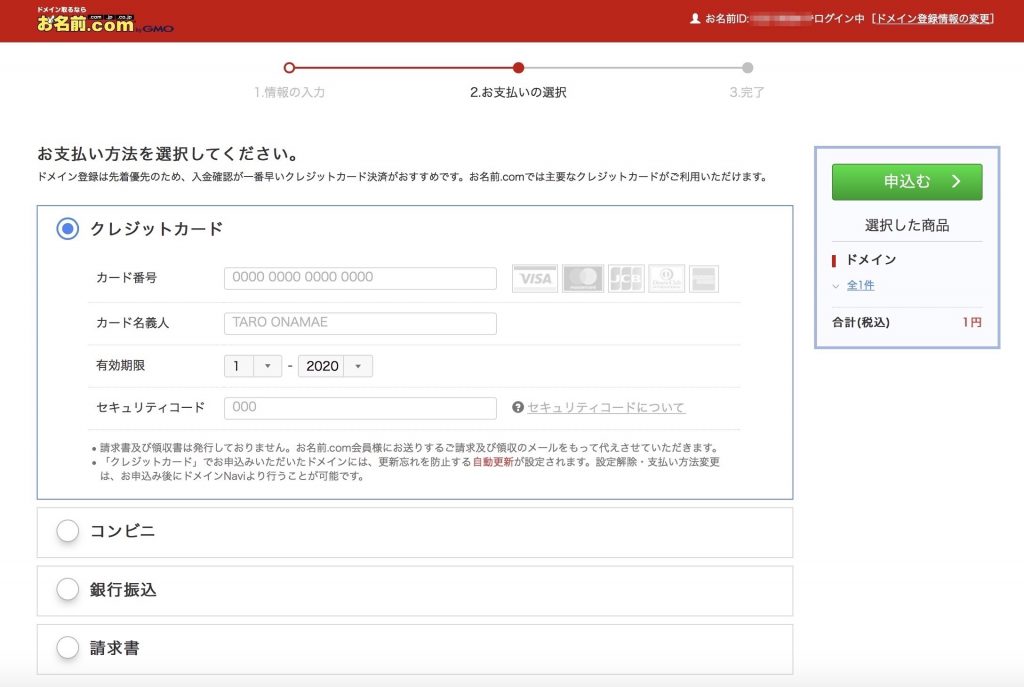Click the American Express card icon
Screen dimensions: 1024x687
pyautogui.click(x=704, y=279)
